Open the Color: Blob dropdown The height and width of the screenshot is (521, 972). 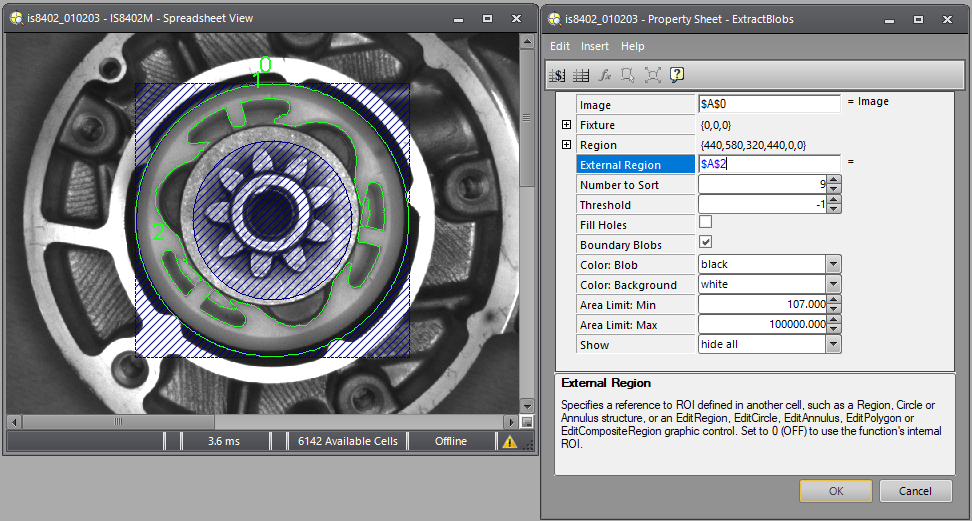coord(832,264)
